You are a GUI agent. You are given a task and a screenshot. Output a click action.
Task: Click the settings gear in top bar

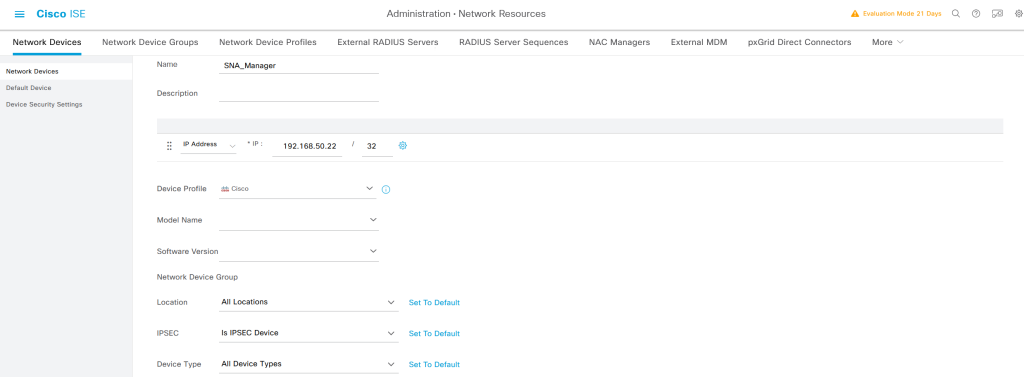click(x=1019, y=14)
